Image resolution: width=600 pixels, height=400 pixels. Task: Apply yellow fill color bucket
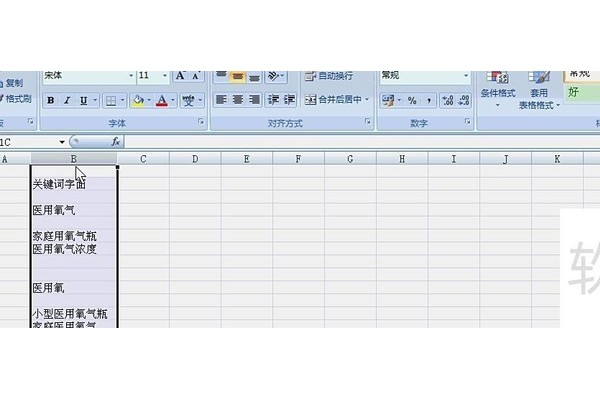(138, 101)
